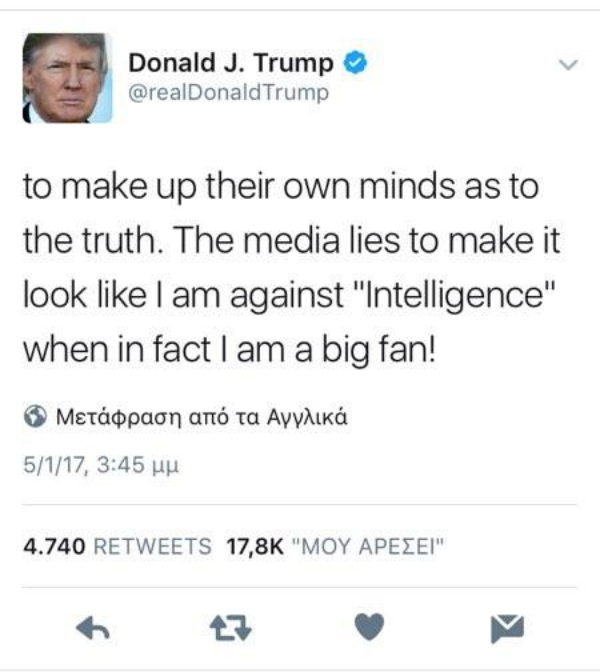600x672 pixels.
Task: Open the @realDonaldTrump handle link
Action: 228,93
